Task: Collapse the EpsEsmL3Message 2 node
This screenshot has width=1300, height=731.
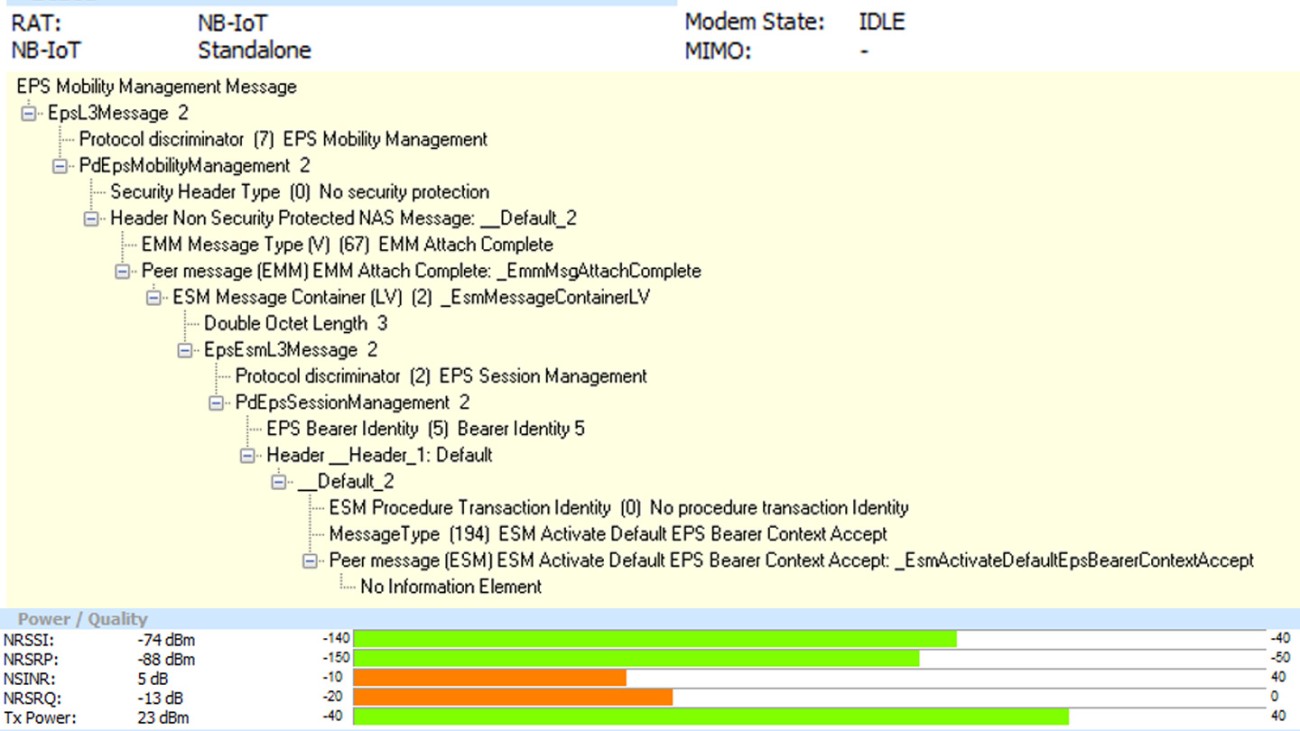Action: click(185, 350)
